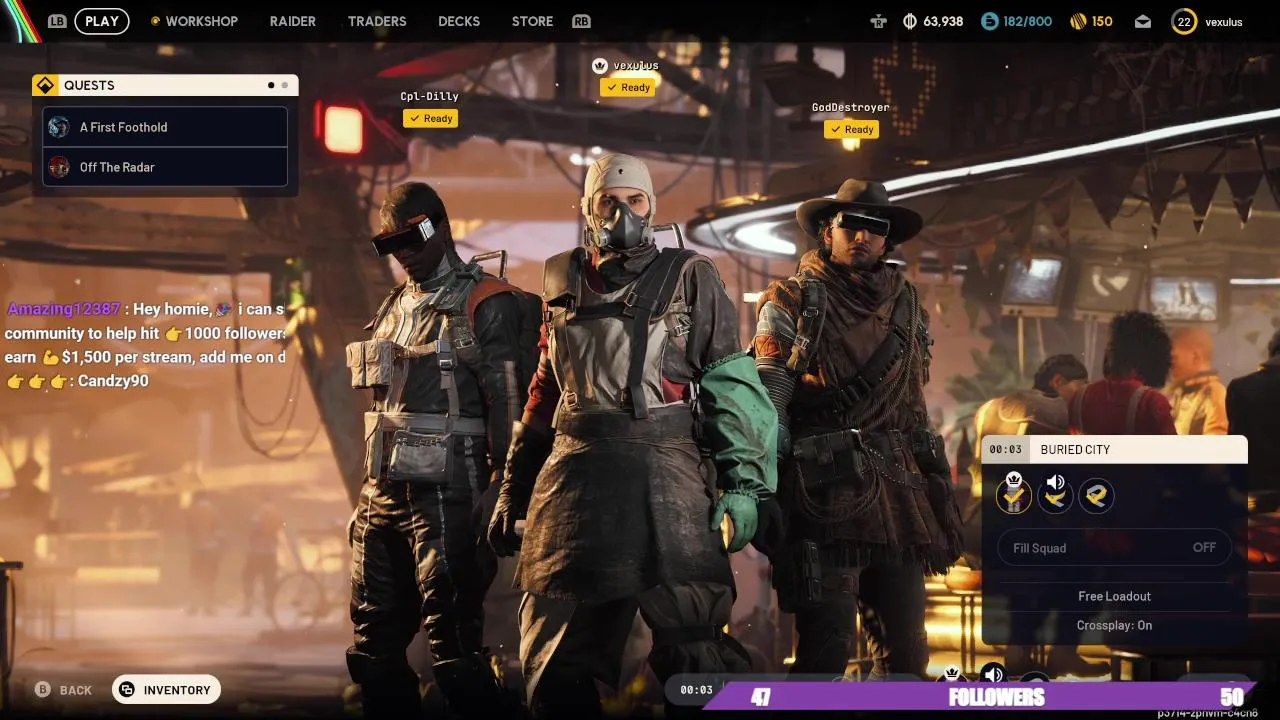
Task: Open the Off The Radar quest
Action: pyautogui.click(x=165, y=167)
